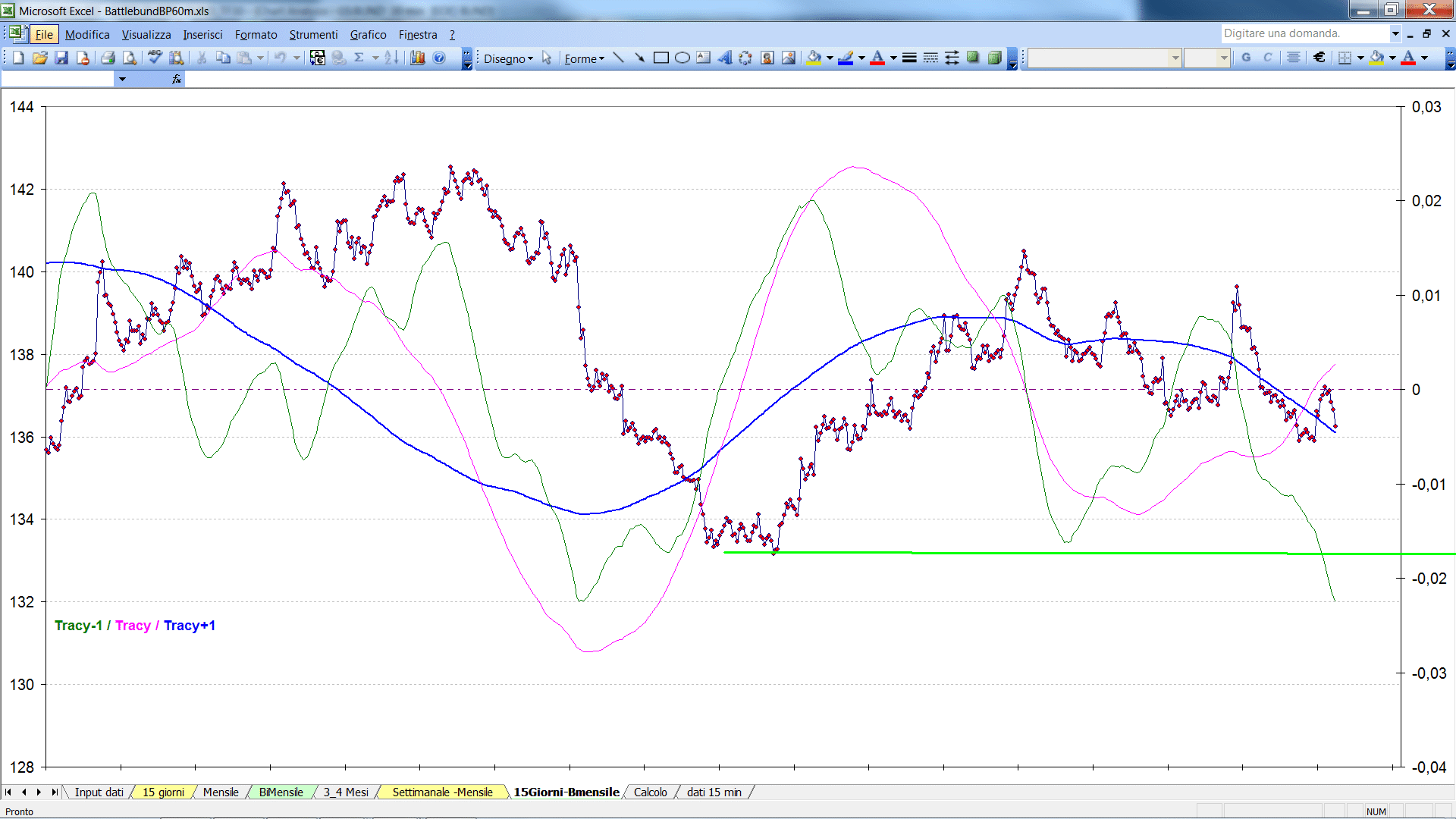Open the Grafico menu

pos(368,34)
